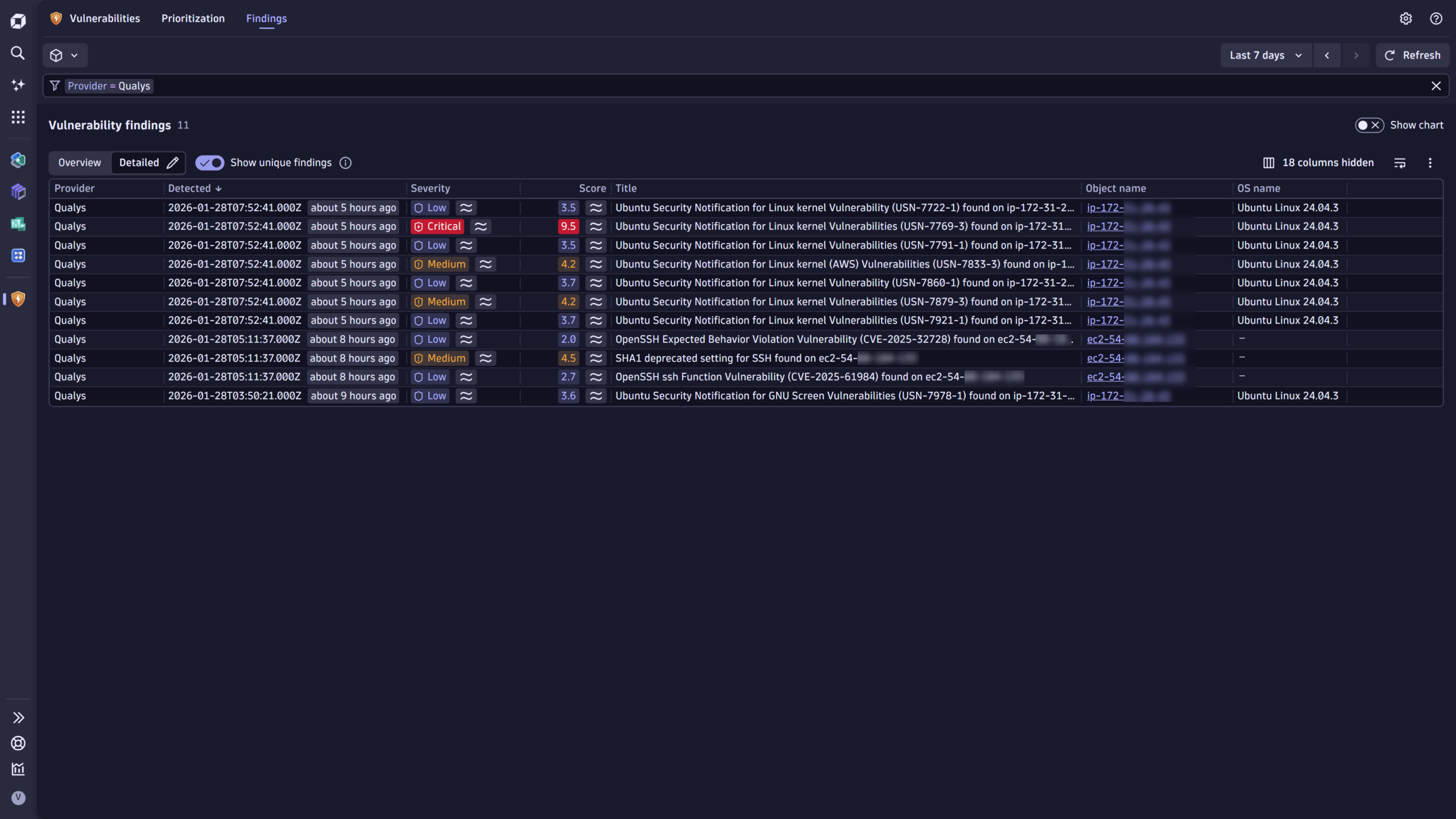The width and height of the screenshot is (1456, 819).
Task: Open the AI Assistant sparkles icon
Action: pyautogui.click(x=18, y=85)
